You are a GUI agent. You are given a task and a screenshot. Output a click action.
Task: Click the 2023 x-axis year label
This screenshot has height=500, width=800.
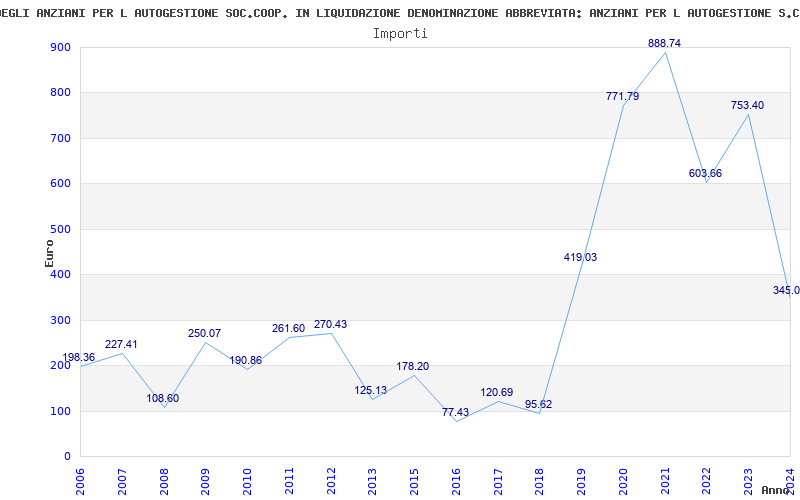(x=748, y=482)
